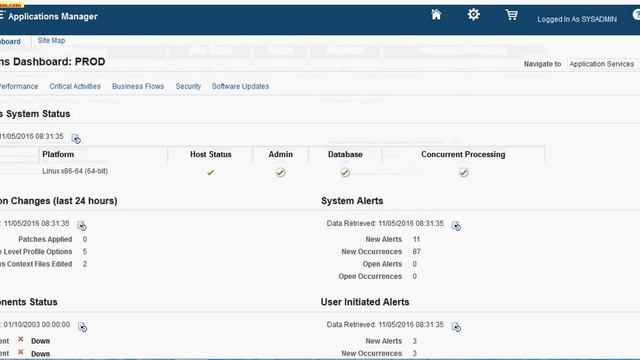Click the second red Down status icon
The image size is (640, 360).
click(x=20, y=352)
